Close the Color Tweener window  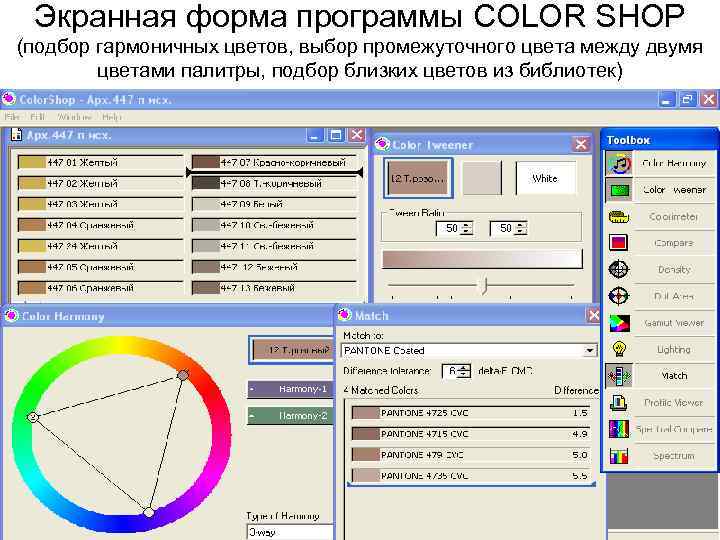(580, 145)
